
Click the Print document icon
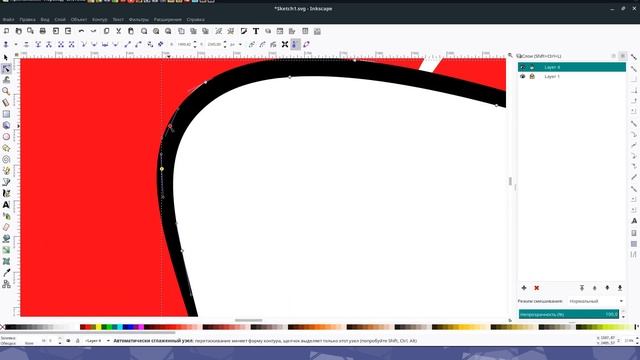[x=42, y=31]
